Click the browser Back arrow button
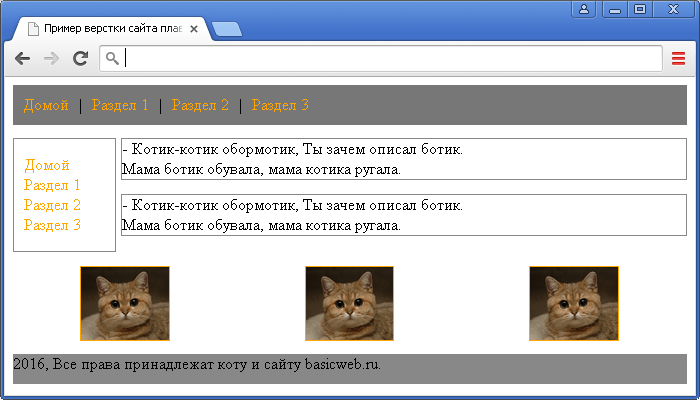 [22, 59]
